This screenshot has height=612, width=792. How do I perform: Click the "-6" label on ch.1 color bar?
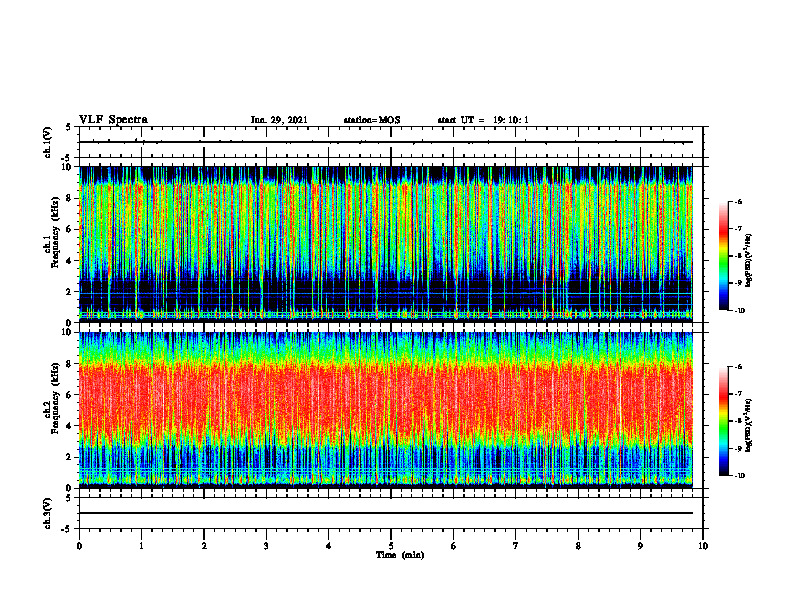pyautogui.click(x=738, y=202)
